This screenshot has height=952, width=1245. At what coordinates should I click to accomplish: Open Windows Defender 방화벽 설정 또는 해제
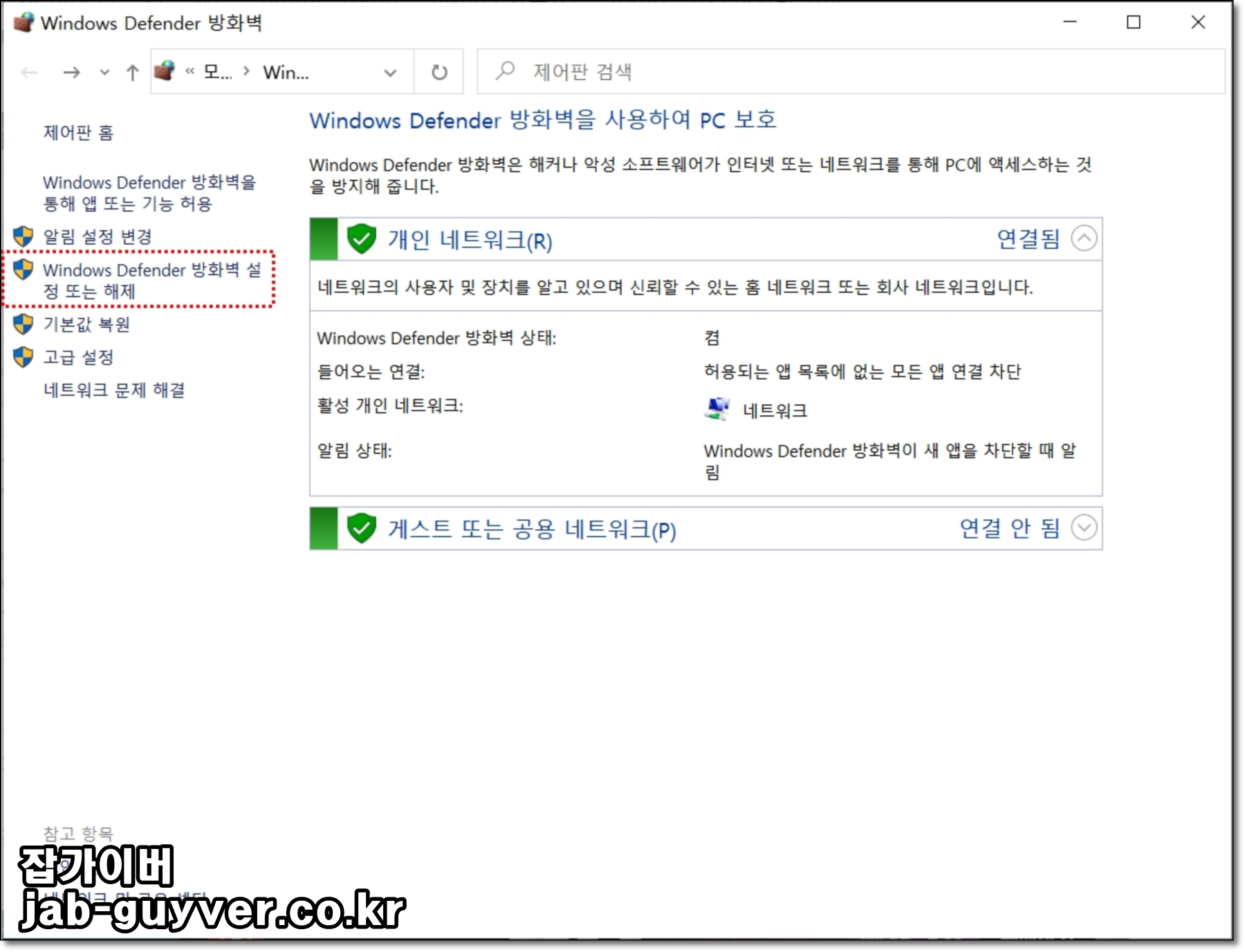152,280
